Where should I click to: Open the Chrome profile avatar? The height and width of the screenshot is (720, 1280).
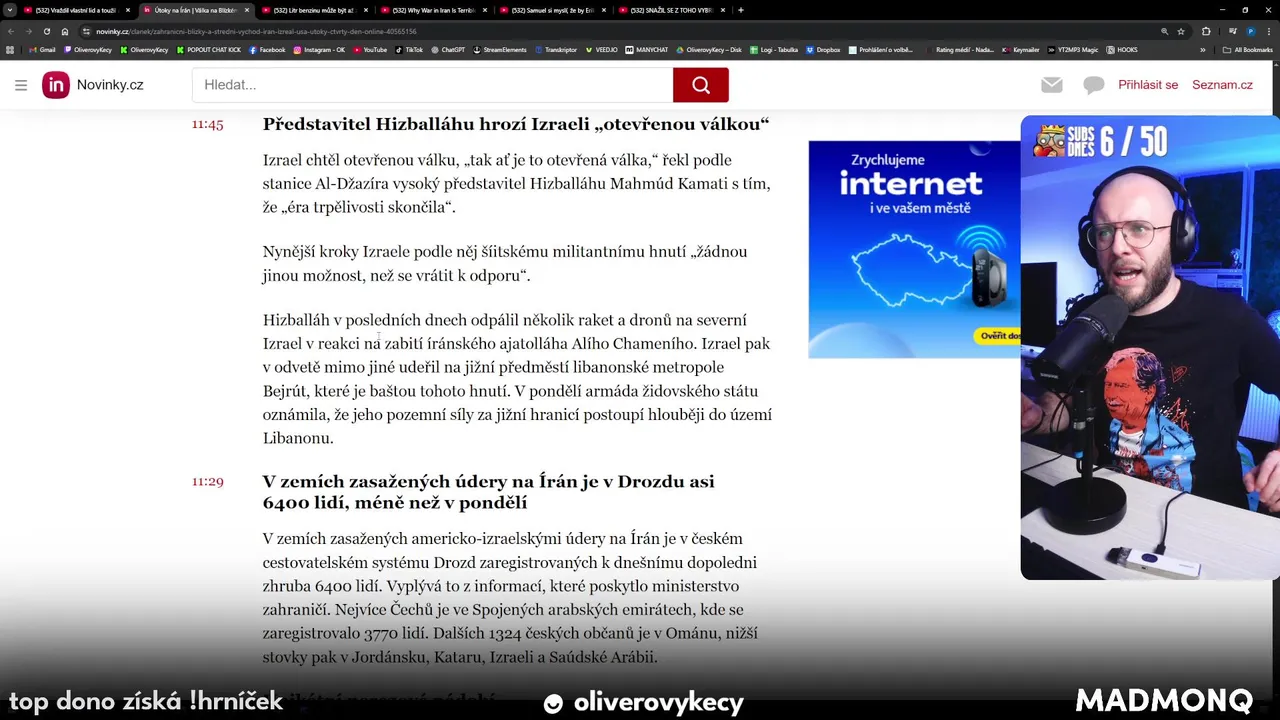(1251, 31)
